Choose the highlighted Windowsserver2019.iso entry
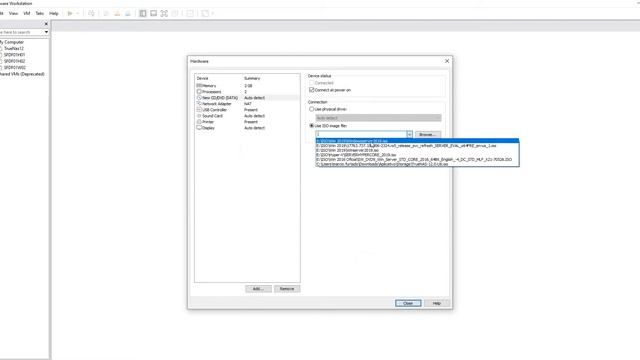 [417, 141]
